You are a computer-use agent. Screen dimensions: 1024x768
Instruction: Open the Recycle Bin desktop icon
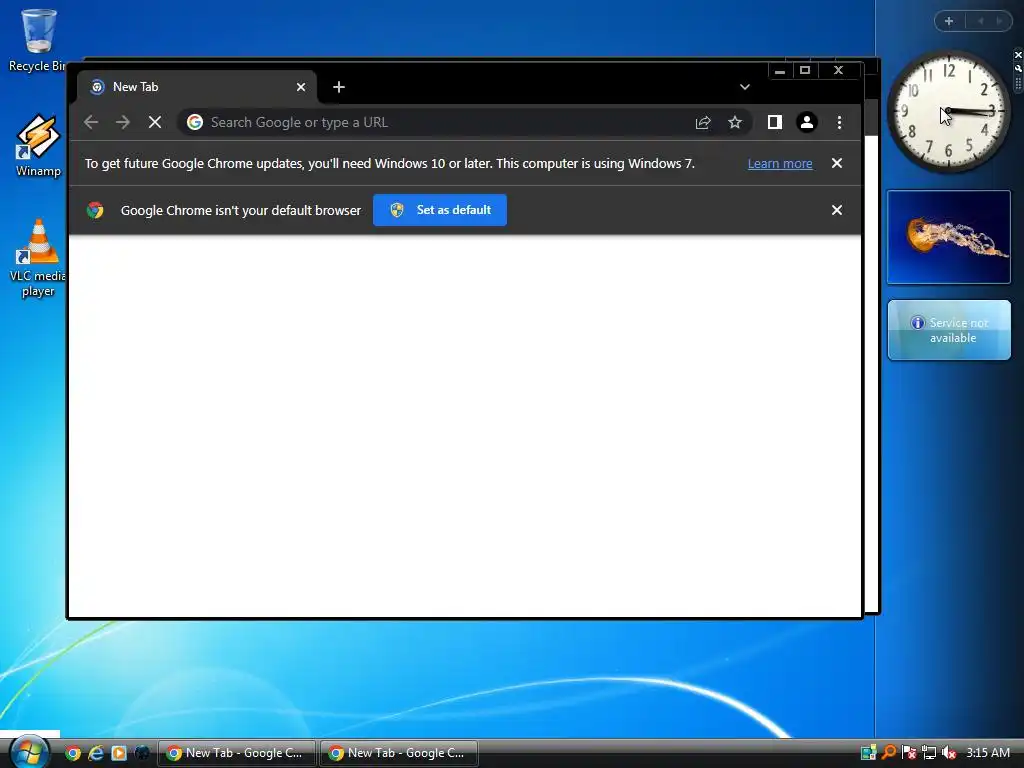(x=37, y=40)
